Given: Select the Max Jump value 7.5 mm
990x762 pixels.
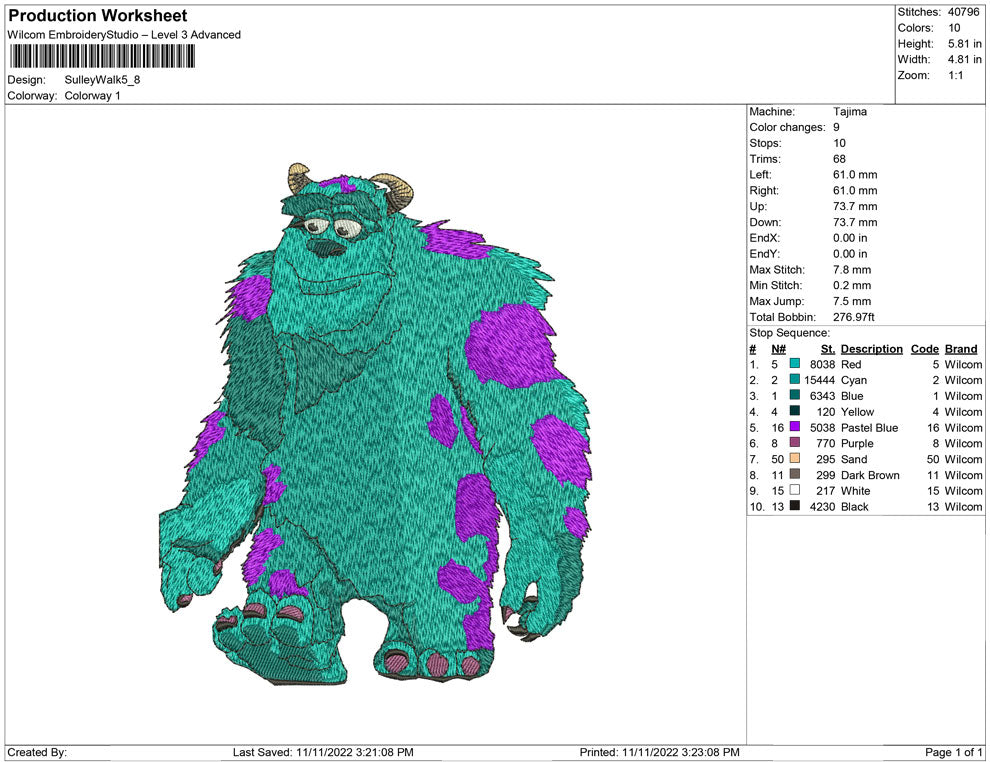Looking at the screenshot, I should [x=852, y=301].
